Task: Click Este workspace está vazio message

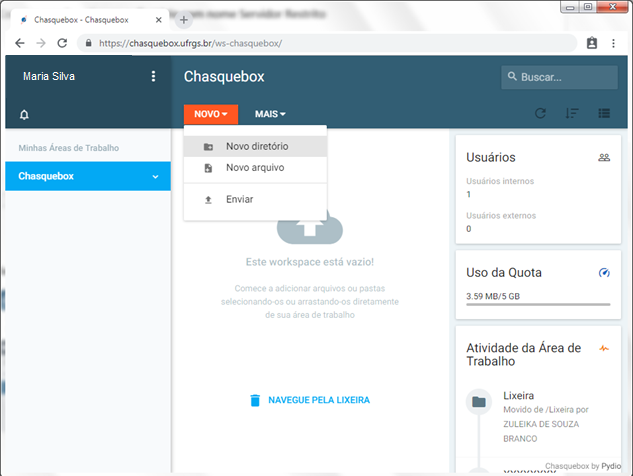Action: tap(310, 262)
